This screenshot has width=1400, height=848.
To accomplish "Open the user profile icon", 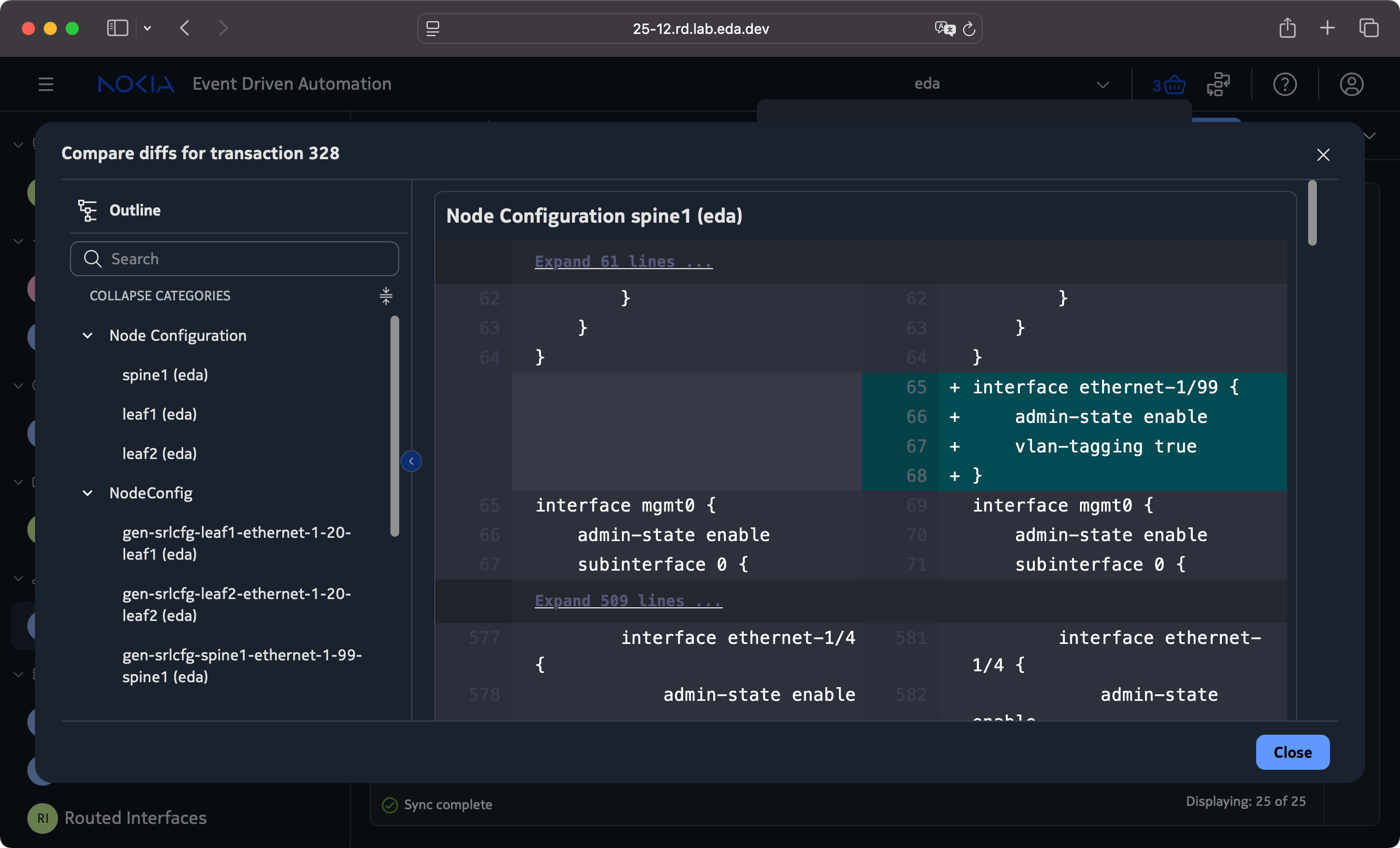I will tap(1351, 85).
